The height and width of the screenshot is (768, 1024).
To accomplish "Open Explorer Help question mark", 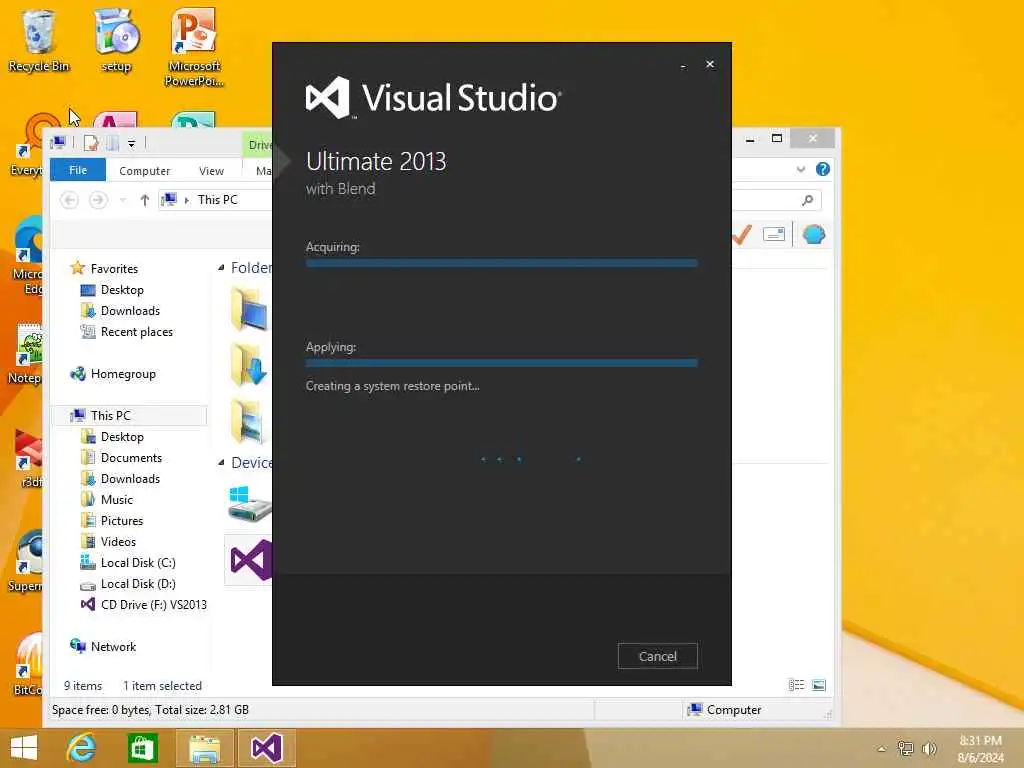I will [823, 169].
